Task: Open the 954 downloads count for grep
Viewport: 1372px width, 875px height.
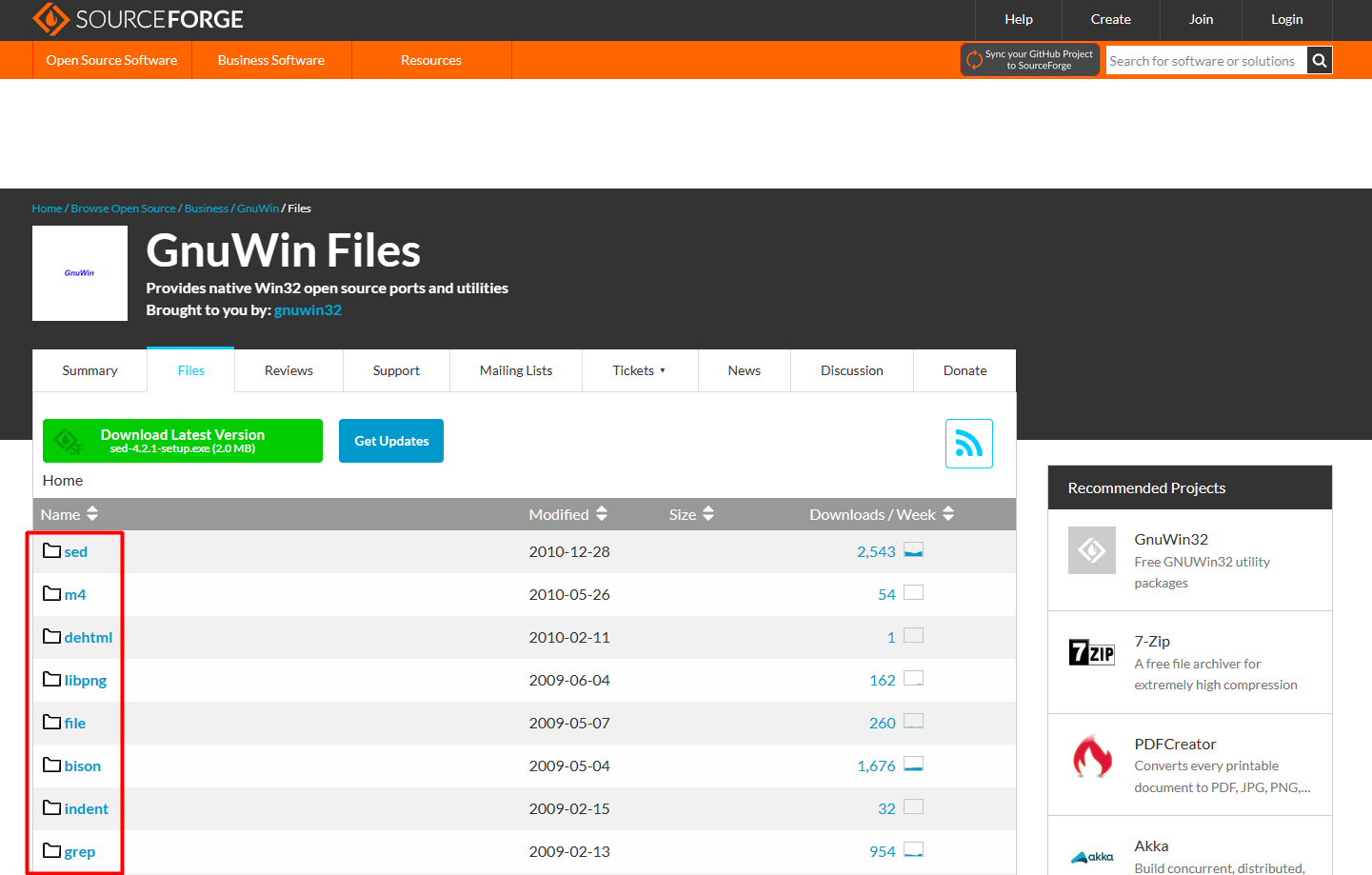Action: coord(882,851)
